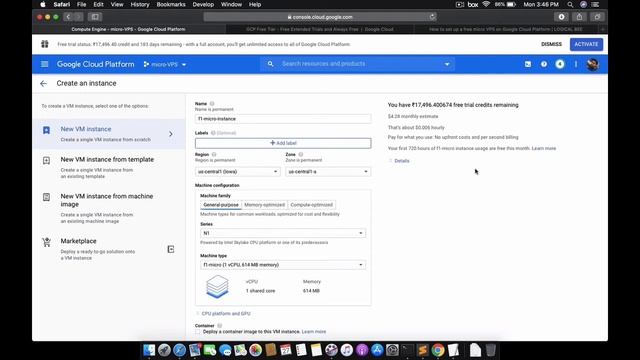This screenshot has height=360, width=640.
Task: Open the Google Cloud navigation hamburger menu
Action: [x=44, y=64]
